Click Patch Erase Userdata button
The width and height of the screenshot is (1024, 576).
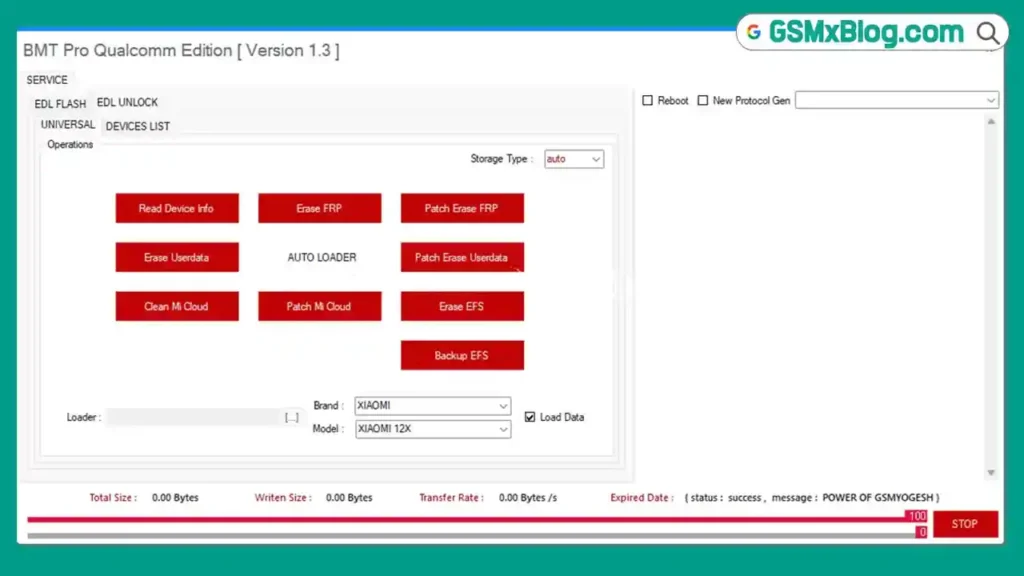[x=462, y=257]
